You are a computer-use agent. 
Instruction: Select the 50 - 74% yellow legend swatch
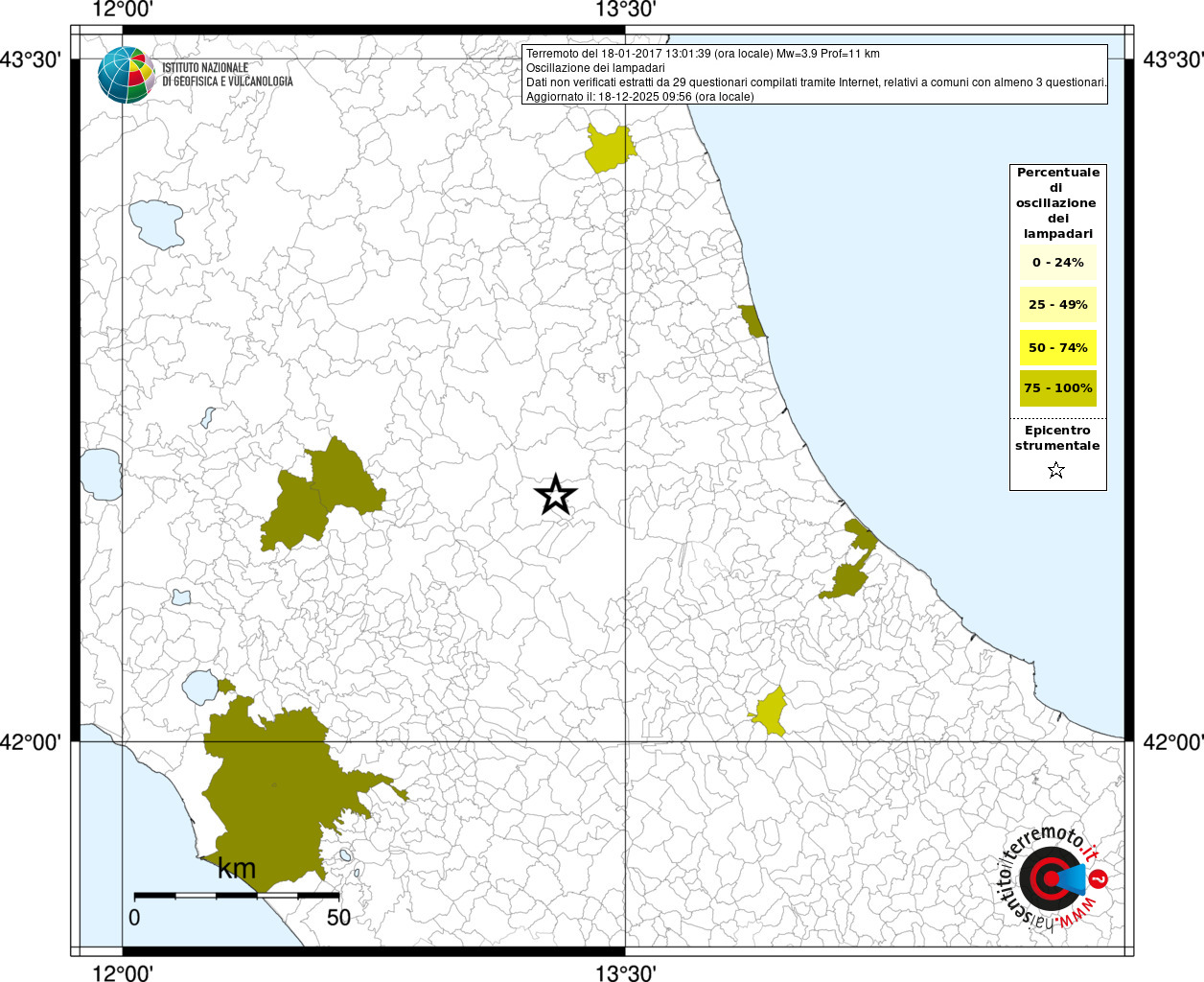point(1057,347)
